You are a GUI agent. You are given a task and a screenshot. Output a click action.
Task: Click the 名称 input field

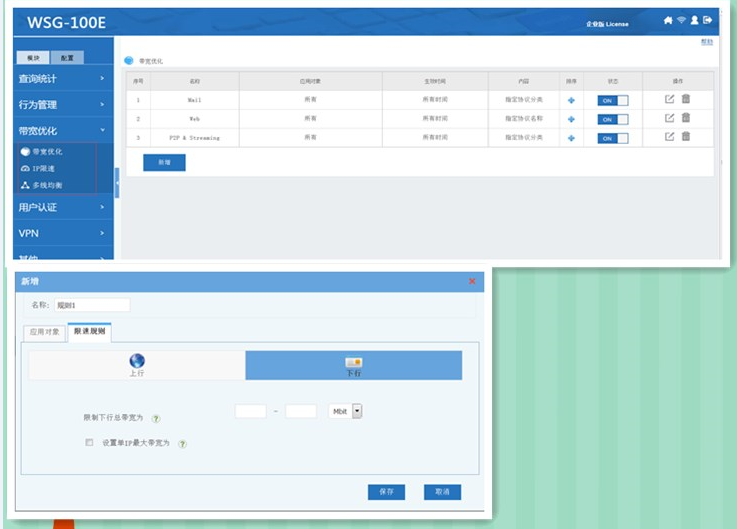pyautogui.click(x=92, y=305)
